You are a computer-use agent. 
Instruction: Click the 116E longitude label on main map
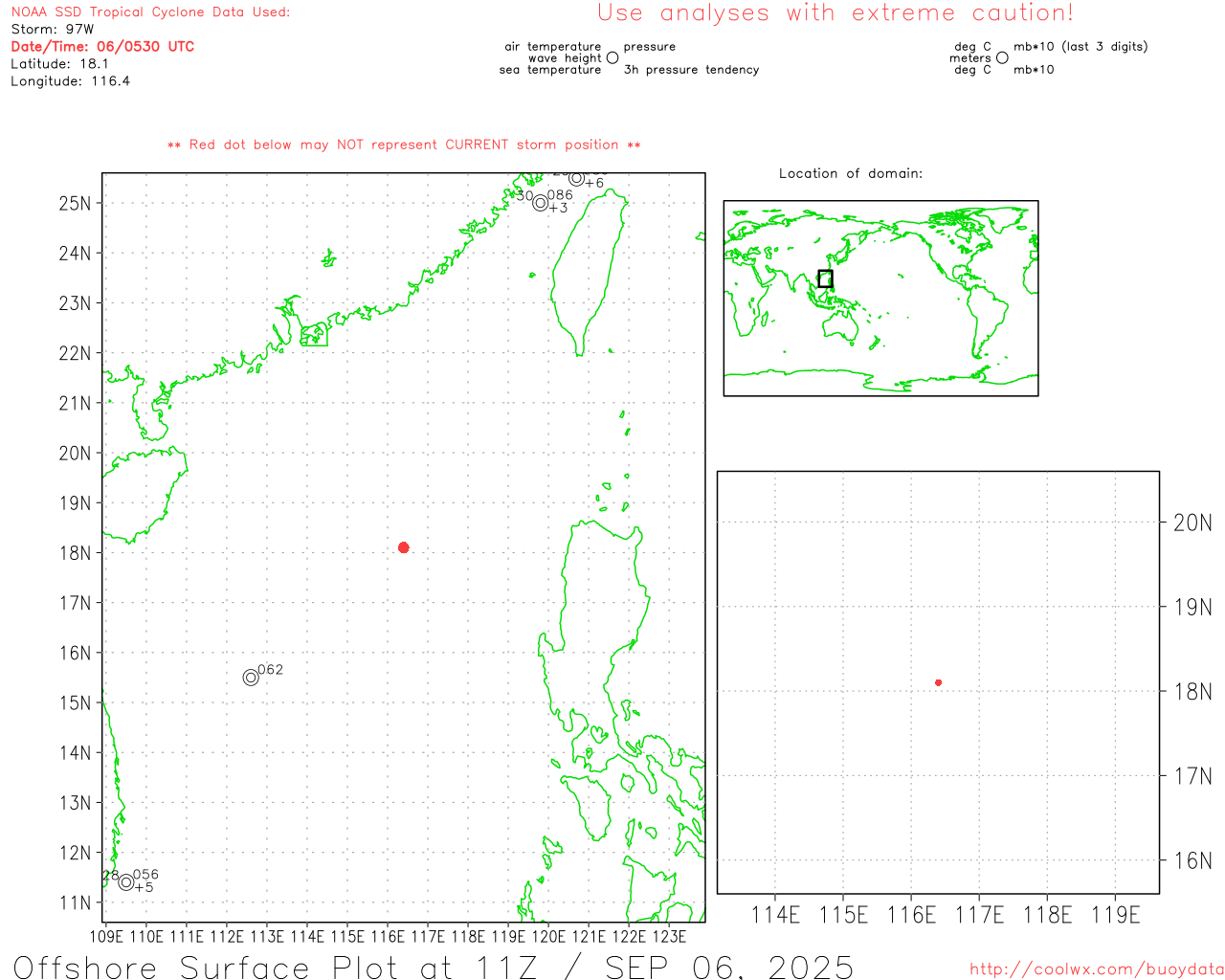(387, 937)
